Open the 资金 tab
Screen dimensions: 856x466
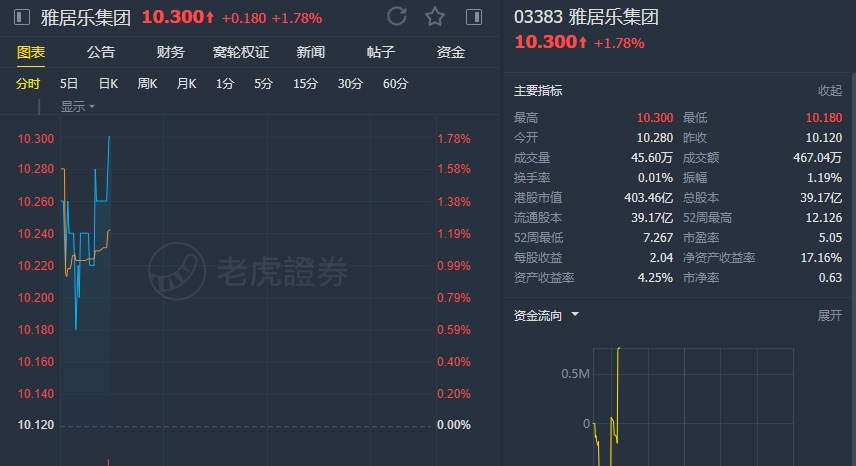pos(450,52)
